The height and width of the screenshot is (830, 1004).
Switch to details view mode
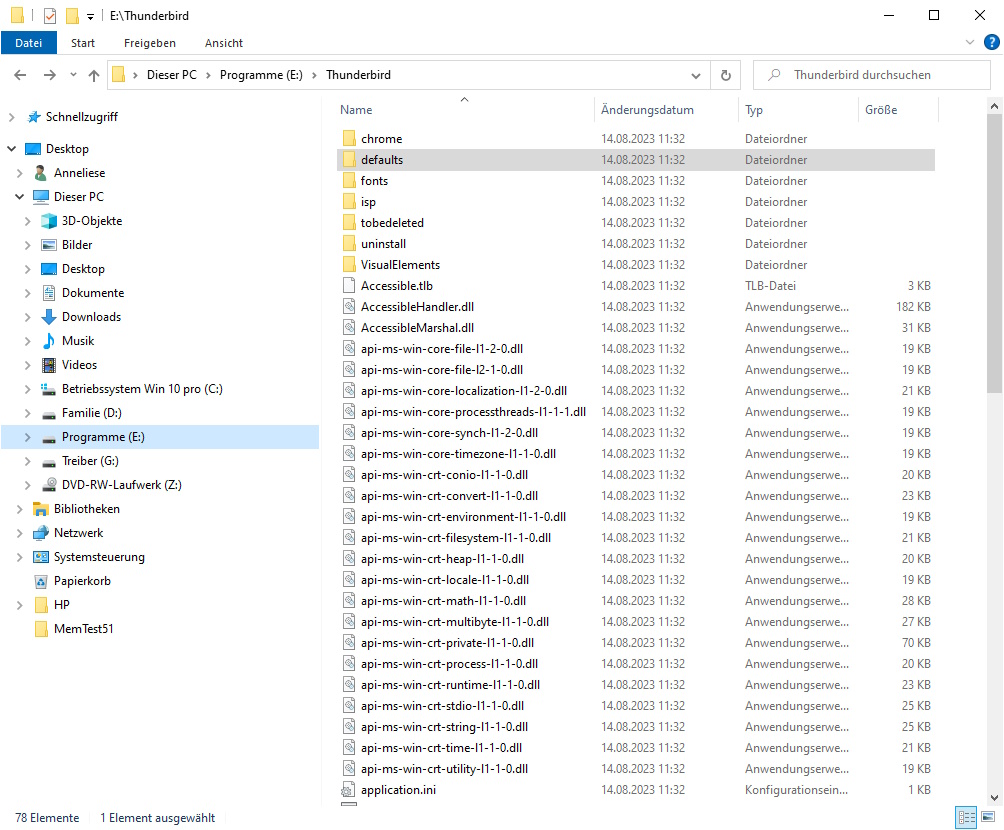[967, 817]
